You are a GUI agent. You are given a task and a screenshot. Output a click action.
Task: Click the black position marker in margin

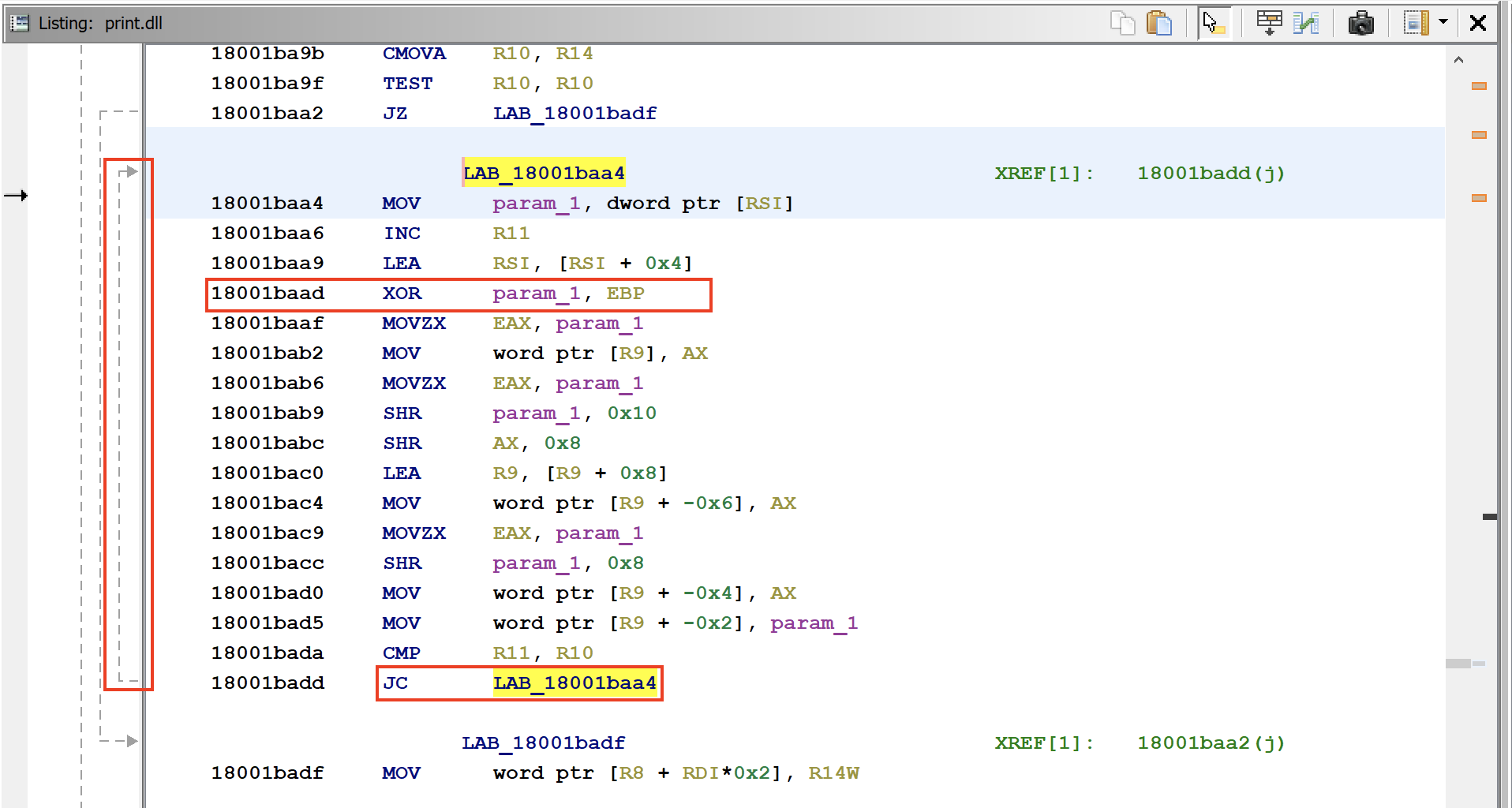pyautogui.click(x=1489, y=517)
